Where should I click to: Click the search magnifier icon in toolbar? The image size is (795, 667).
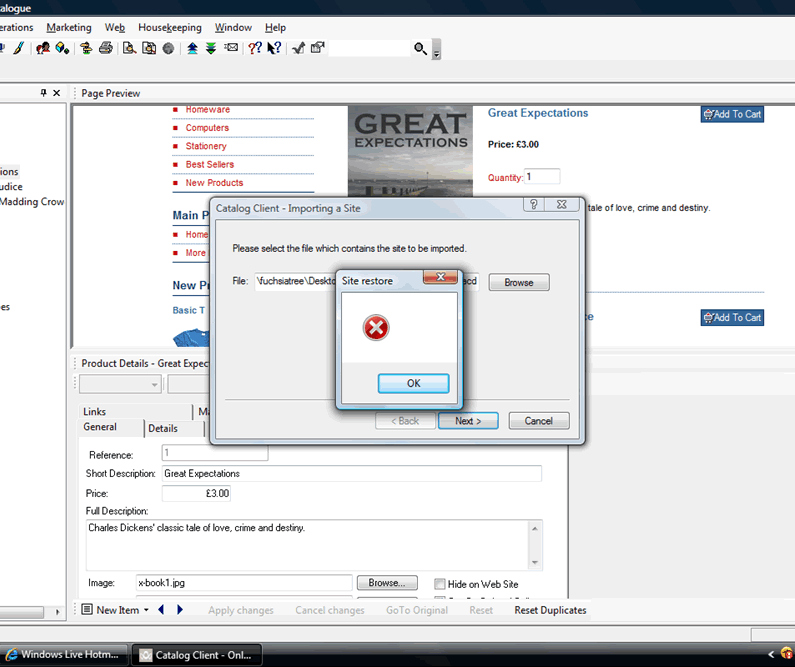(421, 48)
